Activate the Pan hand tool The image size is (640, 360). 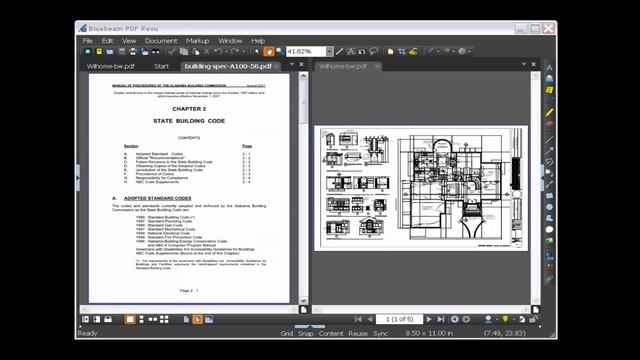point(269,51)
